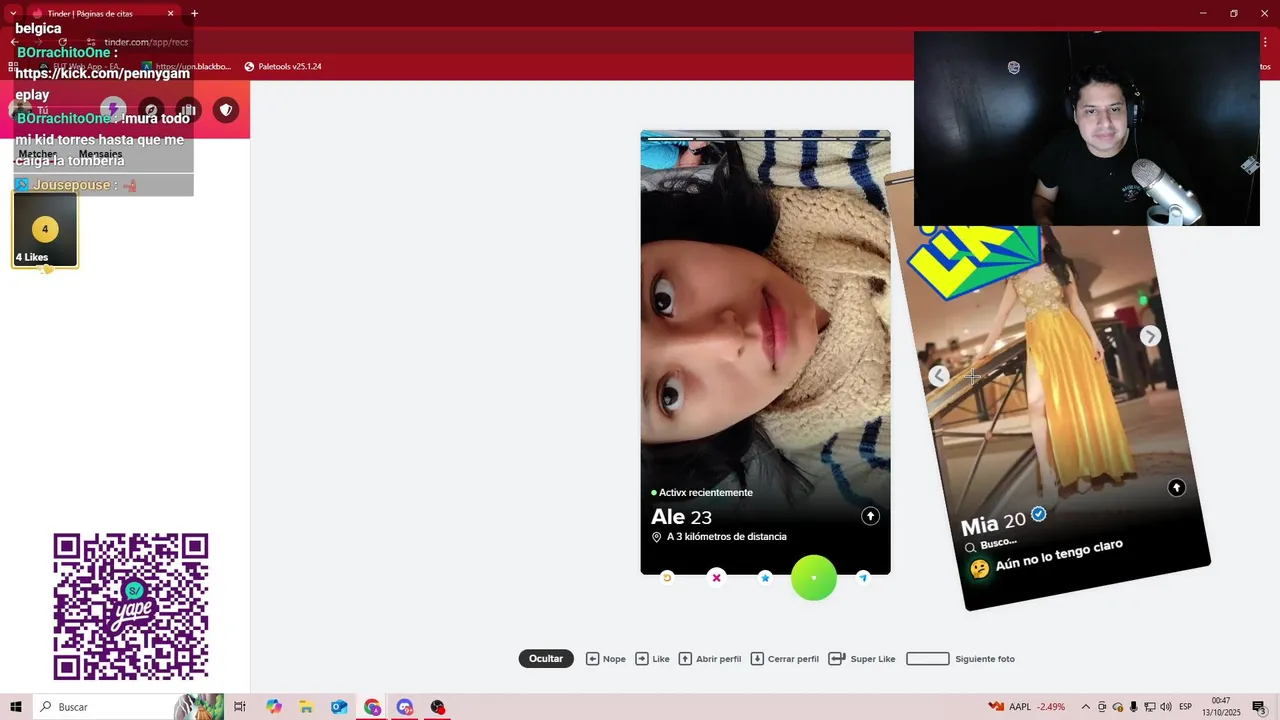Viewport: 1280px width, 720px height.
Task: Click the Rewind button under Ale's card
Action: click(x=667, y=577)
